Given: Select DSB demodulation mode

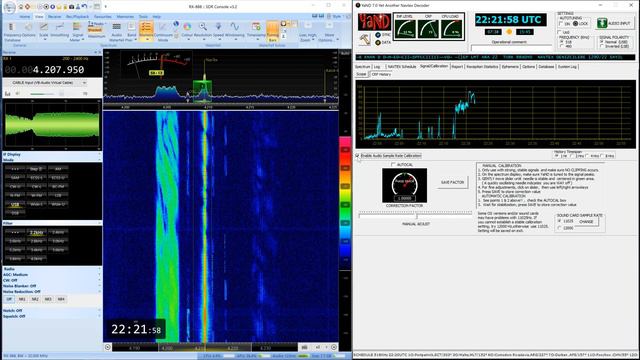Looking at the screenshot, I should (15, 213).
